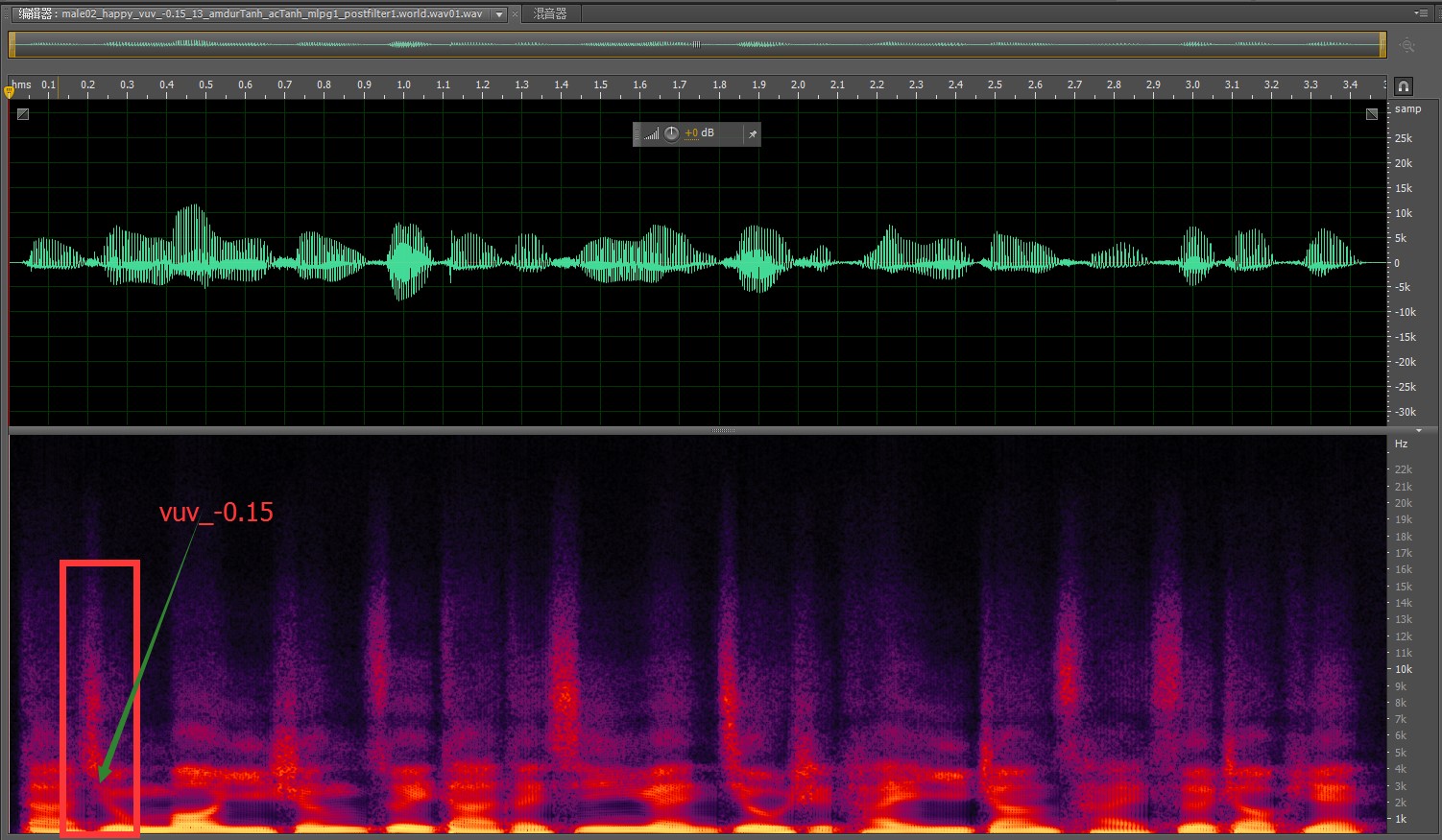The width and height of the screenshot is (1442, 840).
Task: Close the editor tab with the x
Action: click(x=516, y=14)
